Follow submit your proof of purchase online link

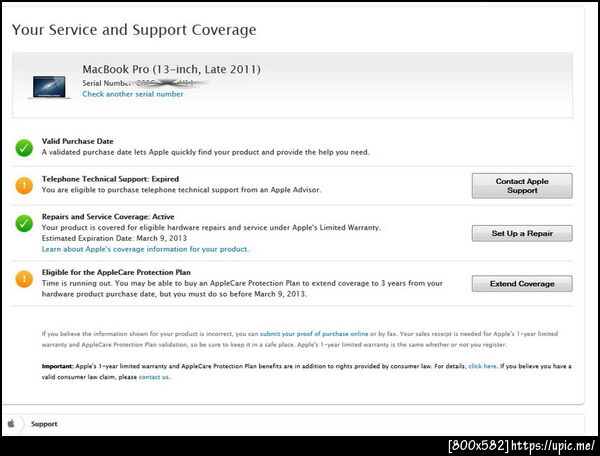click(x=314, y=334)
